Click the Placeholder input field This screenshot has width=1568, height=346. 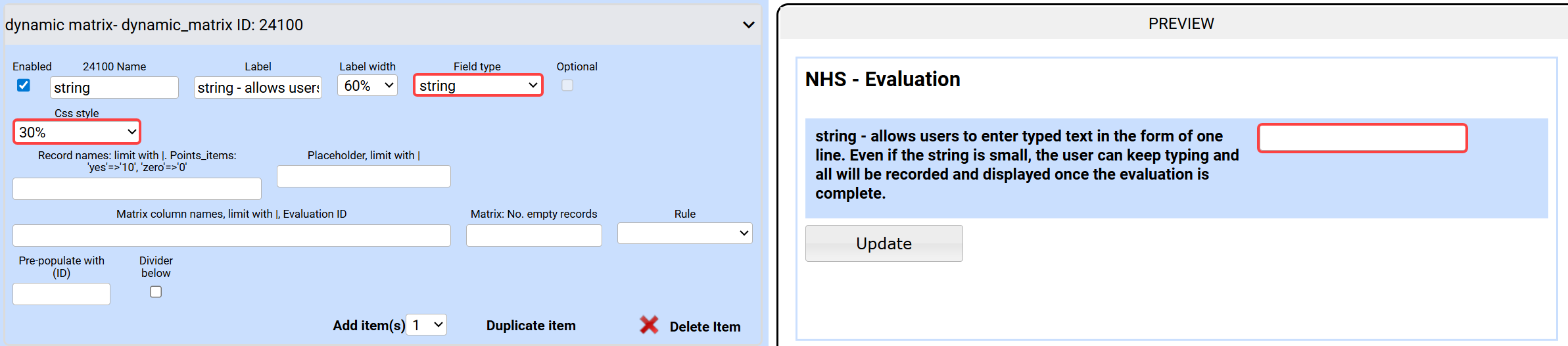(x=364, y=176)
